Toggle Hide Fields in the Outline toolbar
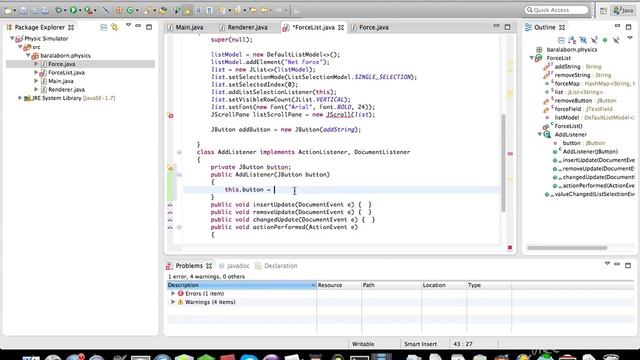 tap(583, 40)
